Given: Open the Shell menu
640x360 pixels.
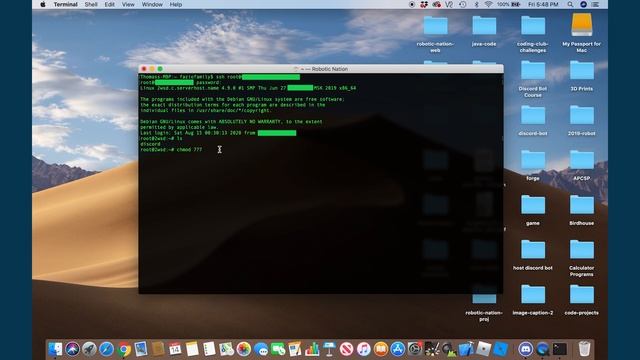Looking at the screenshot, I should click(91, 4).
